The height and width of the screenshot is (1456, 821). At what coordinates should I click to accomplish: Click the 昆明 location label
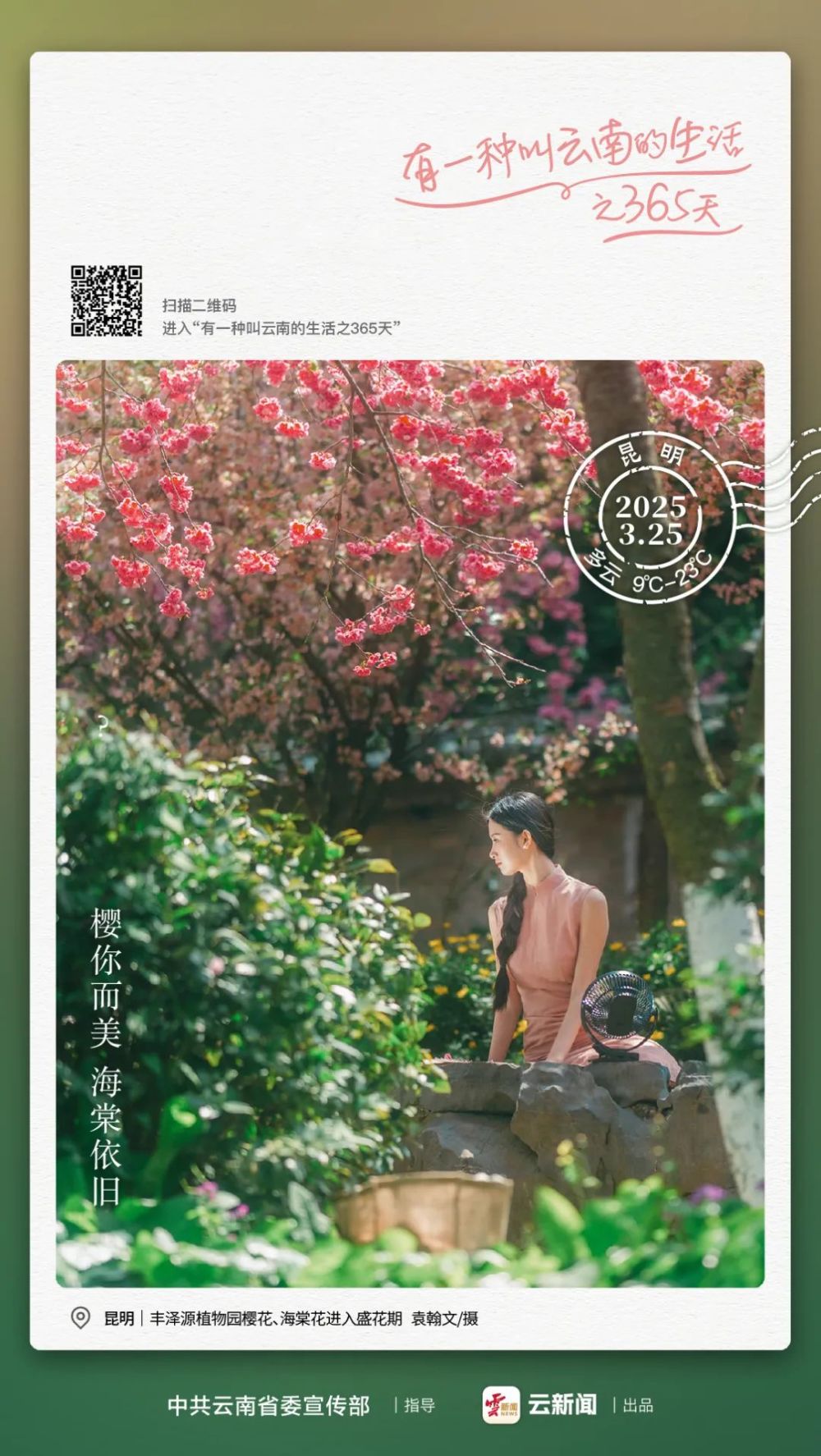pyautogui.click(x=118, y=1319)
